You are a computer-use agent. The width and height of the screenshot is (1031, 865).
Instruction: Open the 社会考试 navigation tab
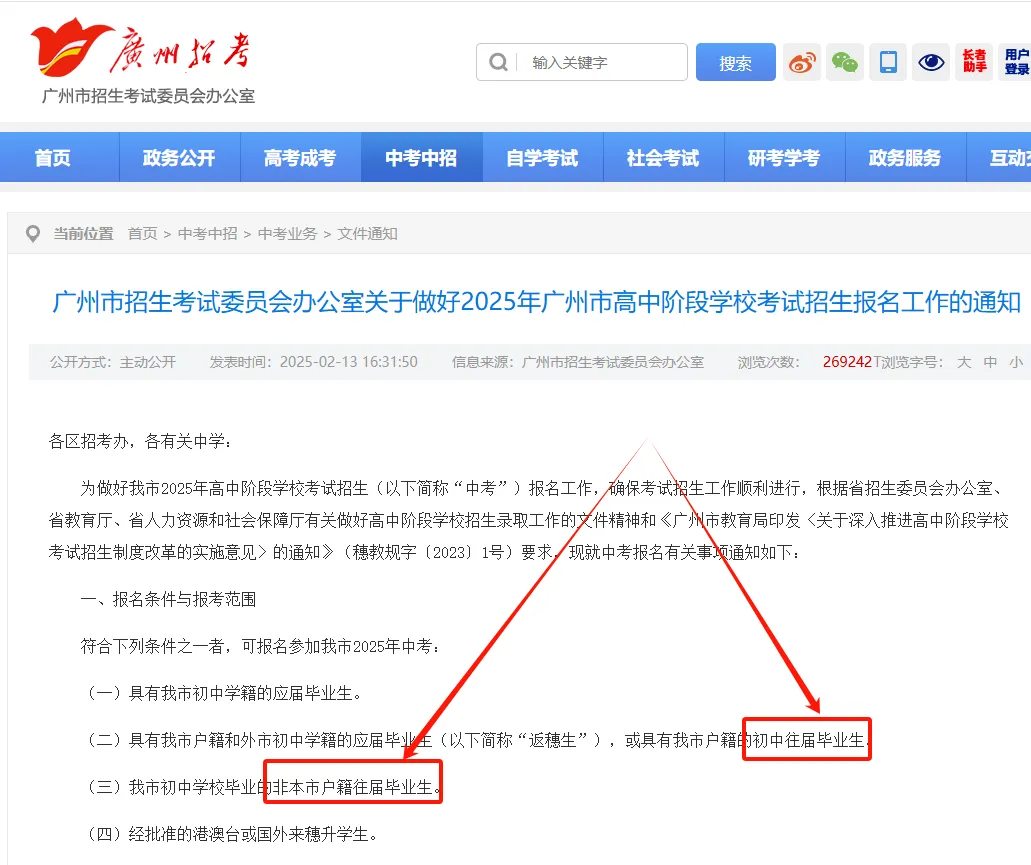click(x=663, y=158)
